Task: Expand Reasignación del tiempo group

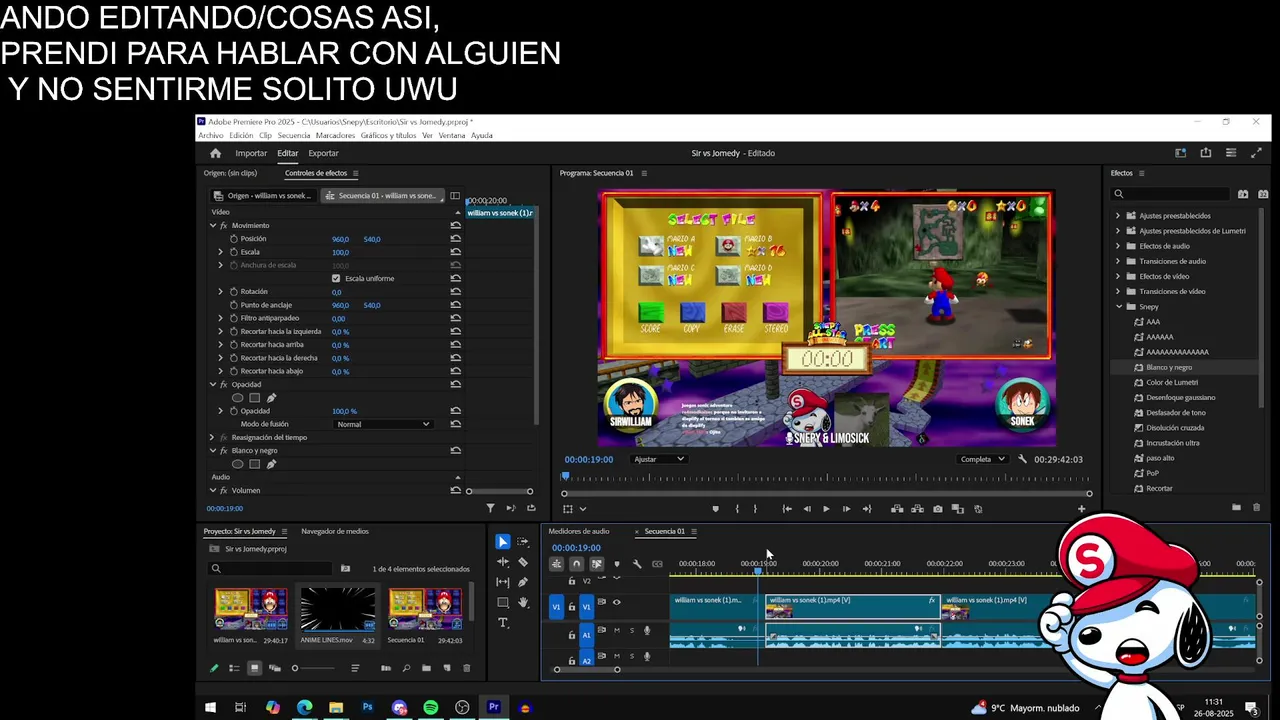Action: point(212,437)
